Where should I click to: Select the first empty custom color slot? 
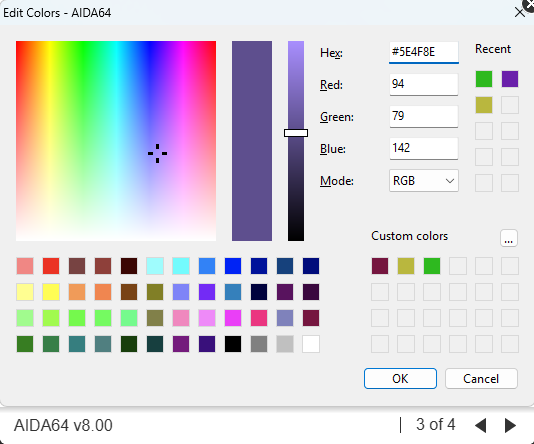(458, 266)
